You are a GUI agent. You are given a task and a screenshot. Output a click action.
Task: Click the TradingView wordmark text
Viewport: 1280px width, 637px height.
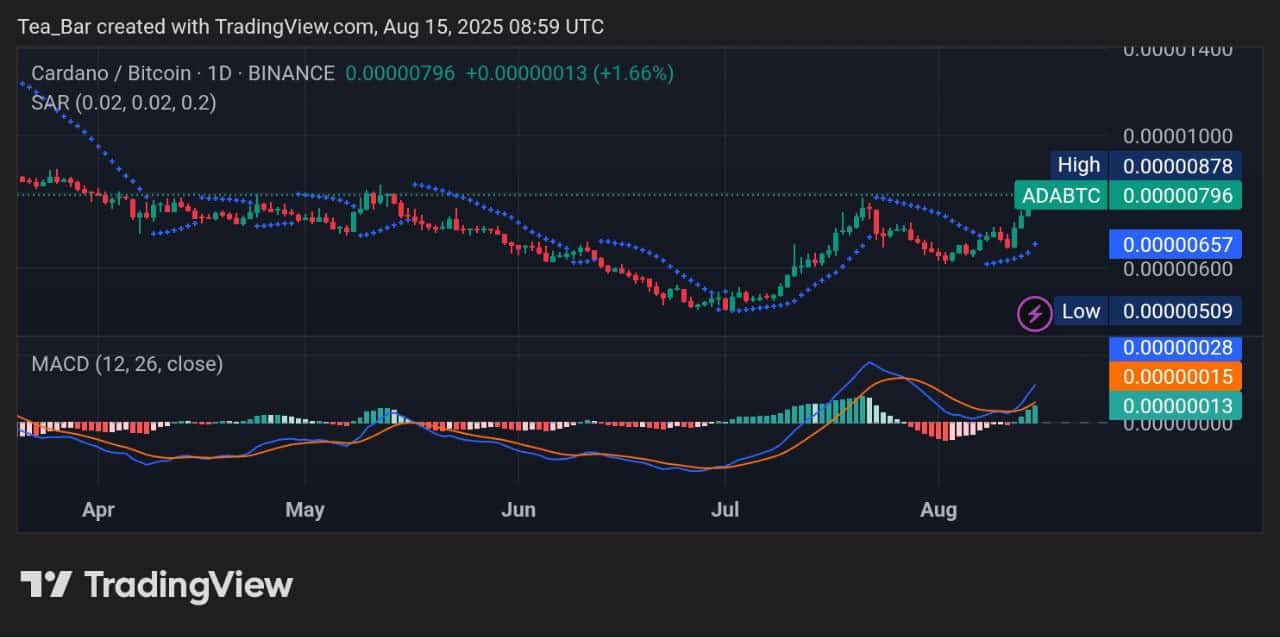[x=188, y=585]
